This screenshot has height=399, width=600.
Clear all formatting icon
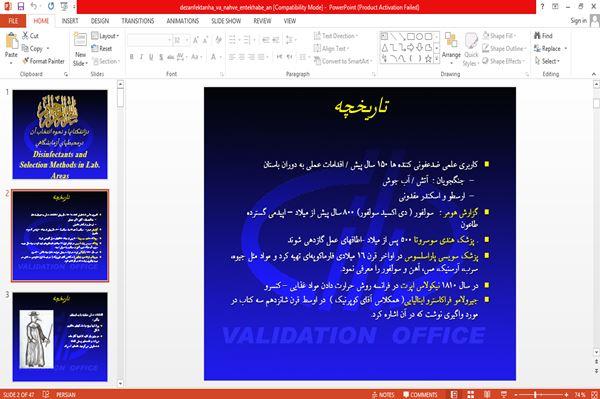click(218, 40)
